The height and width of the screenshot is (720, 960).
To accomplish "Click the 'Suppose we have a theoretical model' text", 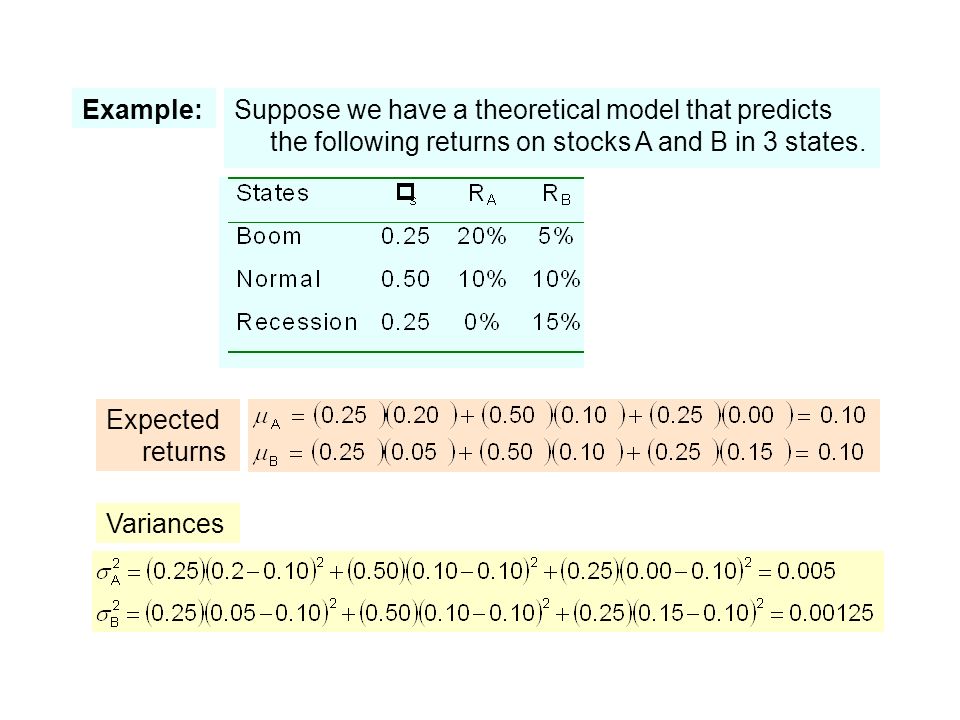I will point(533,110).
